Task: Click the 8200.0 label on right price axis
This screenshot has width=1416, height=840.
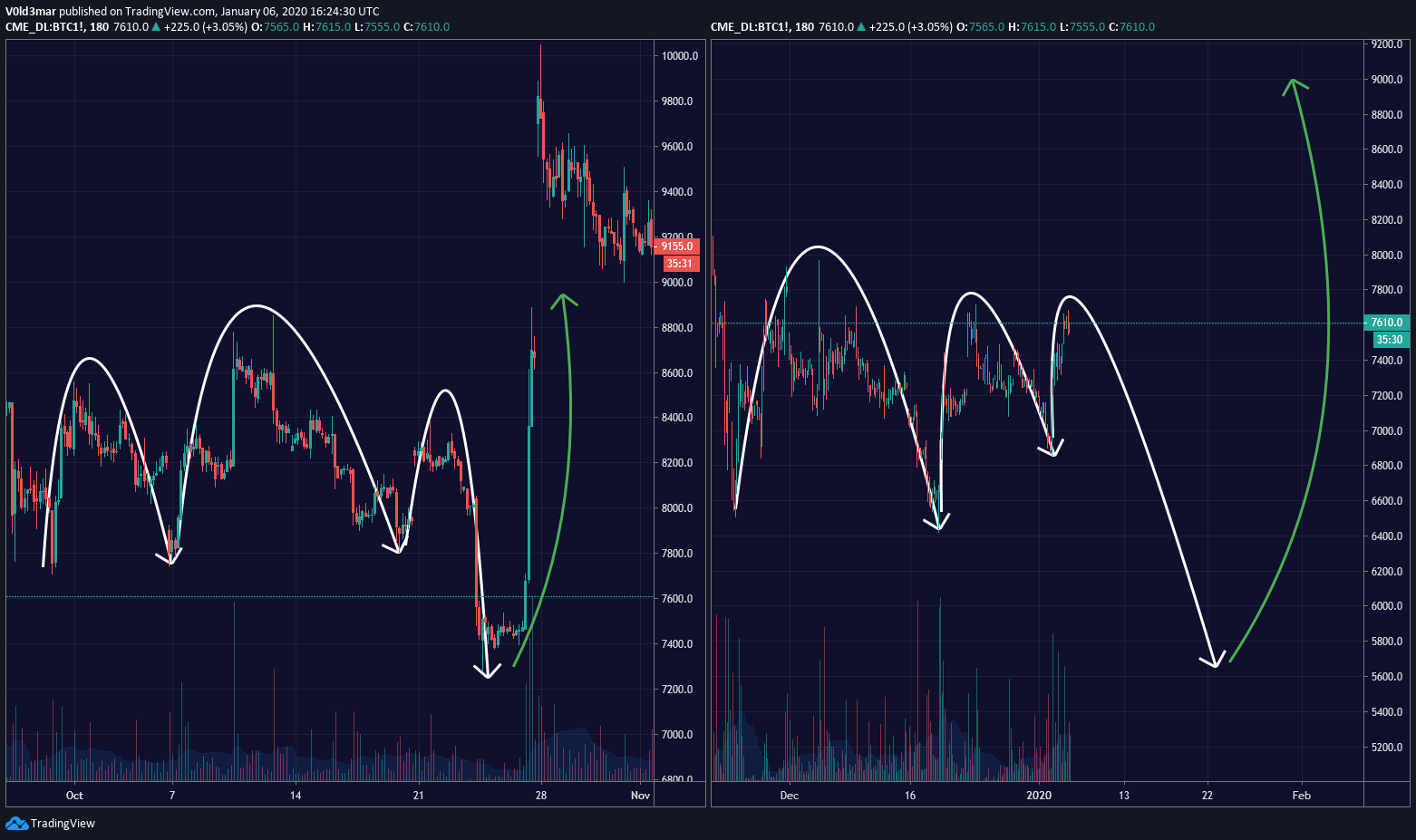Action: pos(1387,220)
